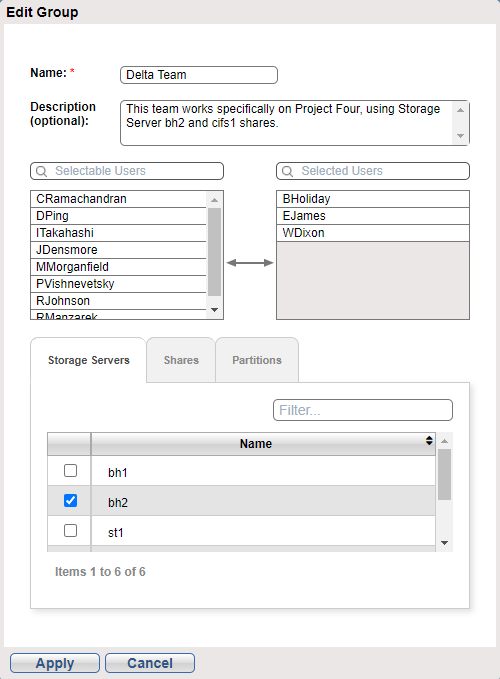Click the selectable users list scroll-down arrow
Viewport: 500px width, 679px height.
214,310
